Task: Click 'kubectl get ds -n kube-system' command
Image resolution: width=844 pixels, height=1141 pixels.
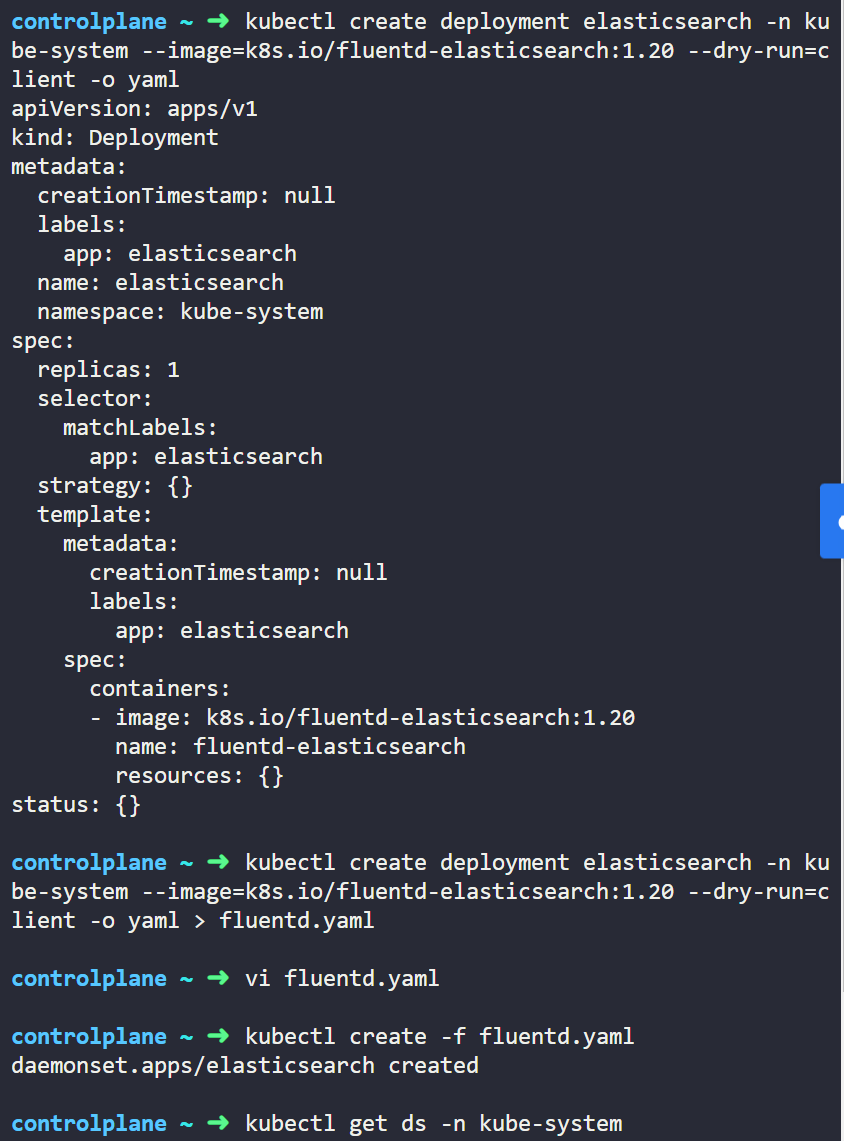Action: click(x=434, y=1124)
